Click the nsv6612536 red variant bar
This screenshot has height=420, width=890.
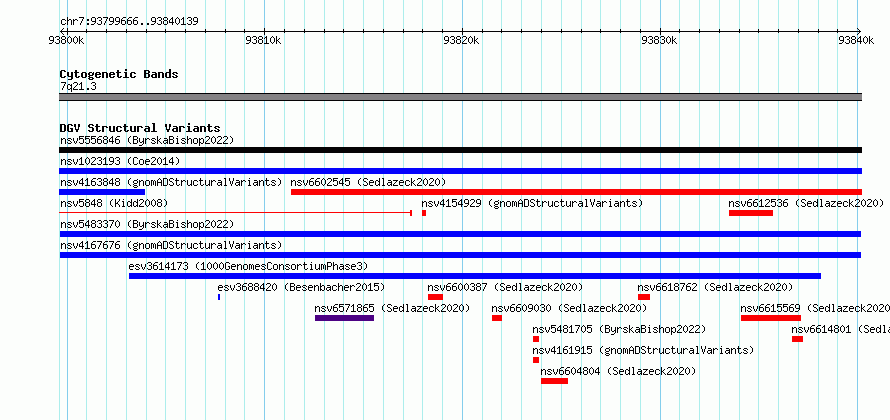[x=751, y=213]
